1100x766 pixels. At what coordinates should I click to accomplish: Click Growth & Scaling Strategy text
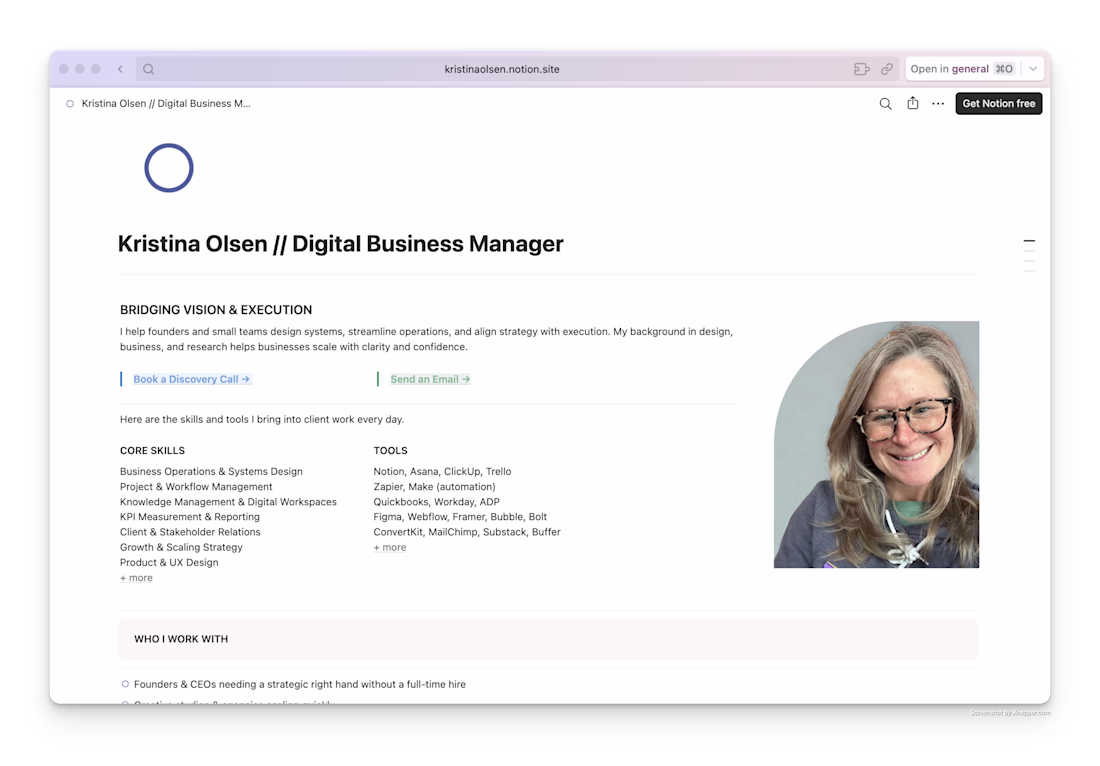tap(181, 547)
